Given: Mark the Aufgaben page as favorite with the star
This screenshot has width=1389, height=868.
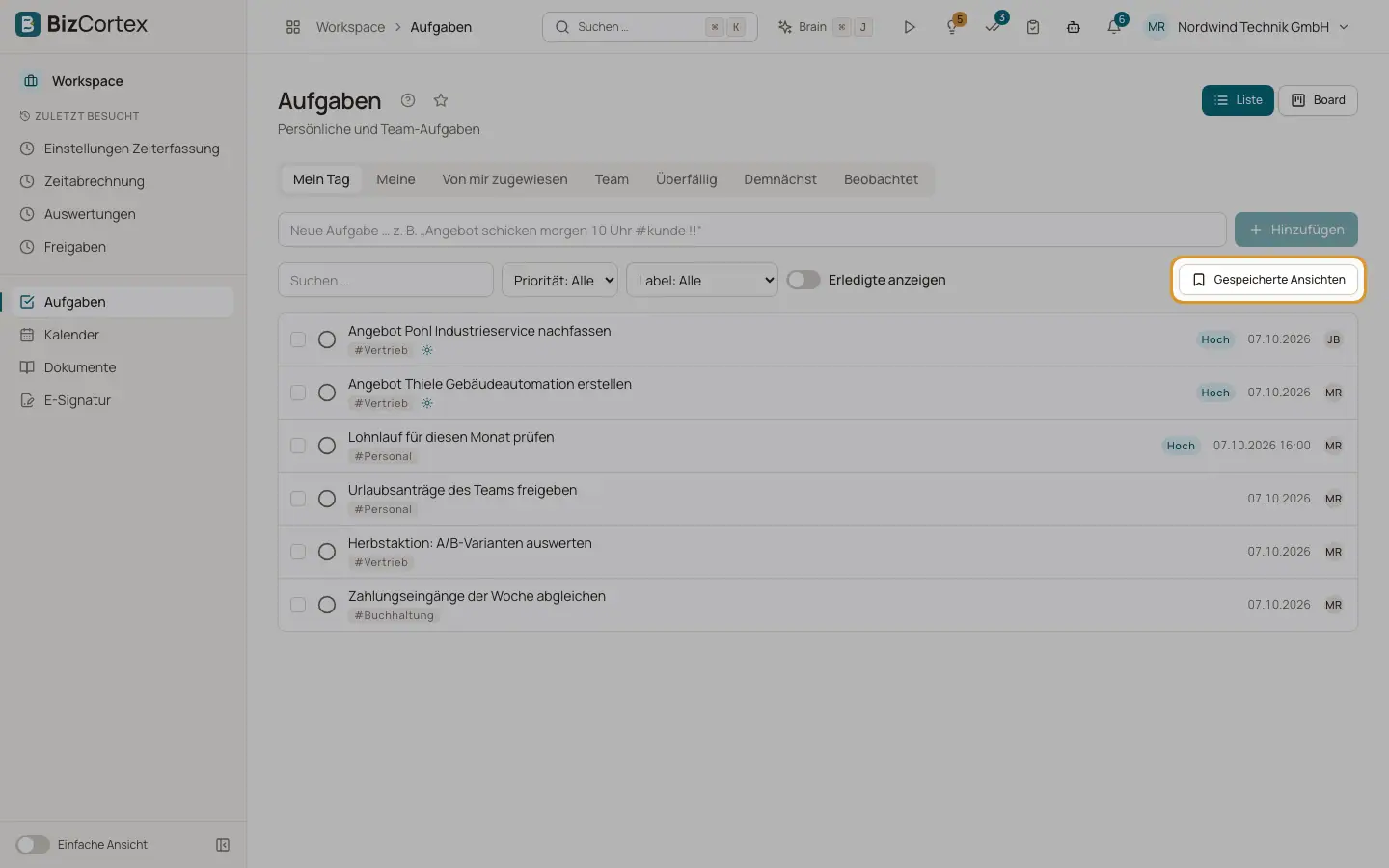Looking at the screenshot, I should (441, 100).
